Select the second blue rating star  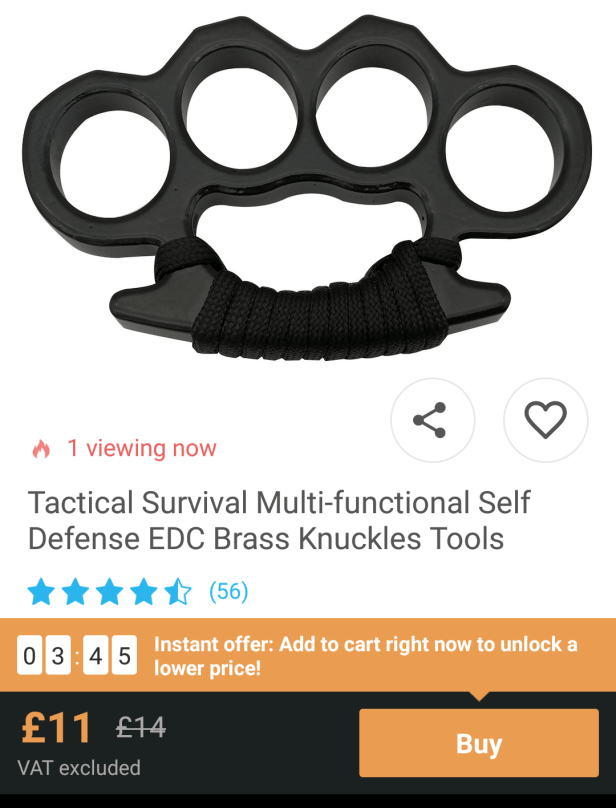point(75,592)
